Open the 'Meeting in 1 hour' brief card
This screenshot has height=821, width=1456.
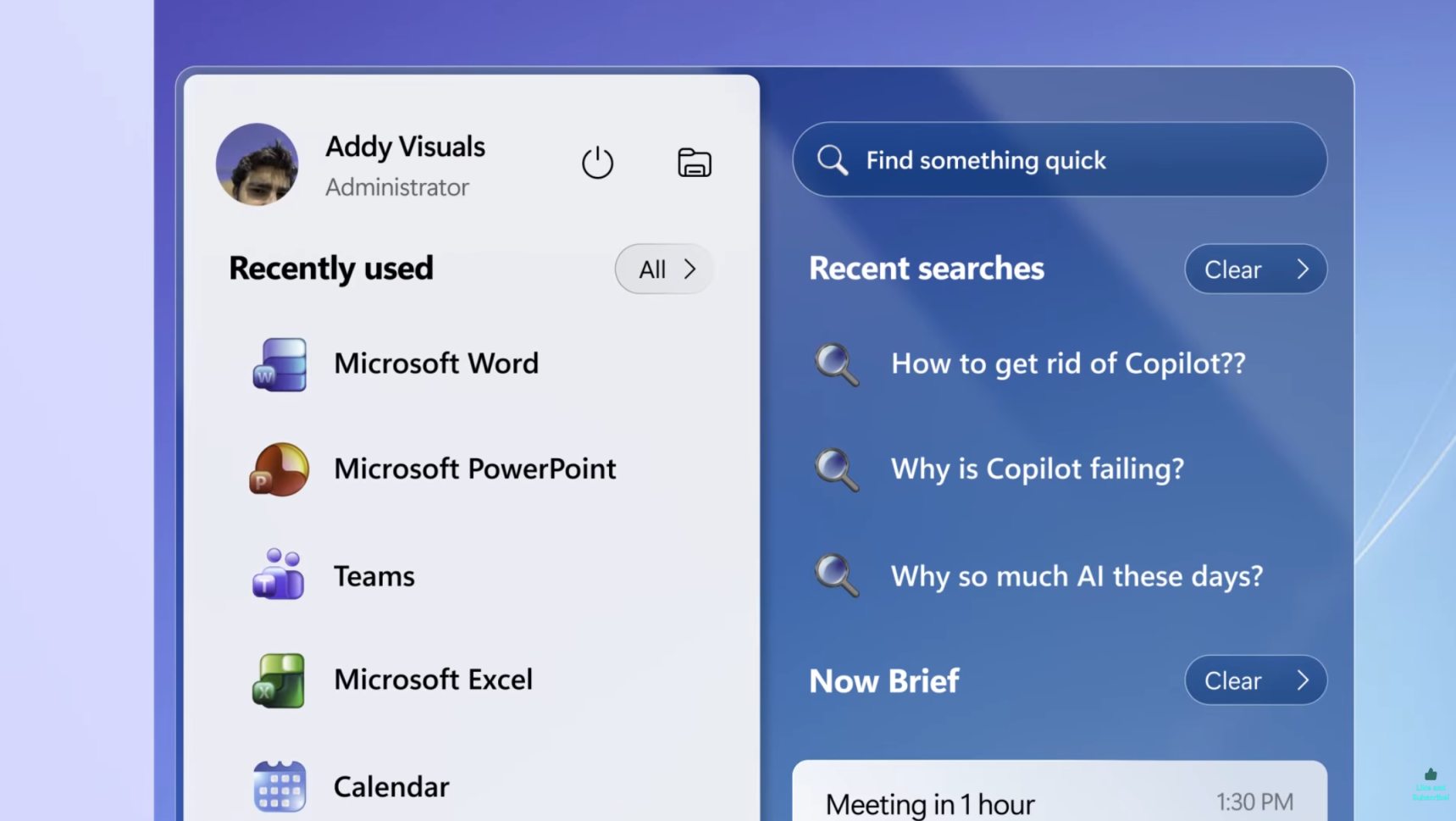pos(1059,796)
